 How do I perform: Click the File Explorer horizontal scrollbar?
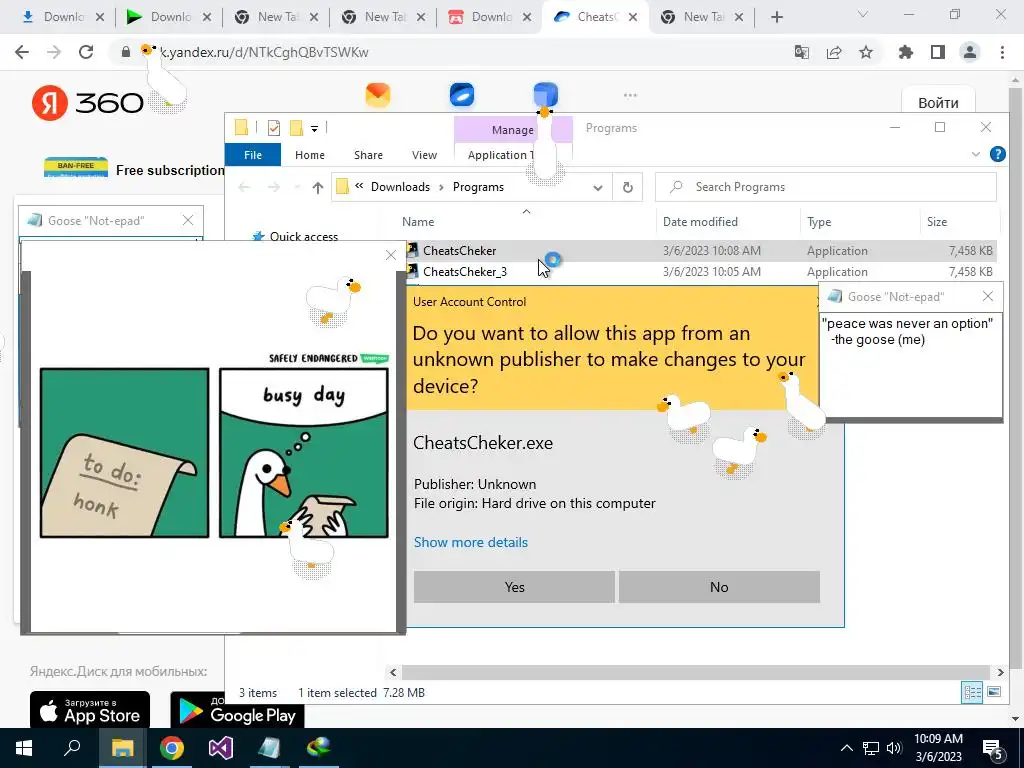point(696,672)
